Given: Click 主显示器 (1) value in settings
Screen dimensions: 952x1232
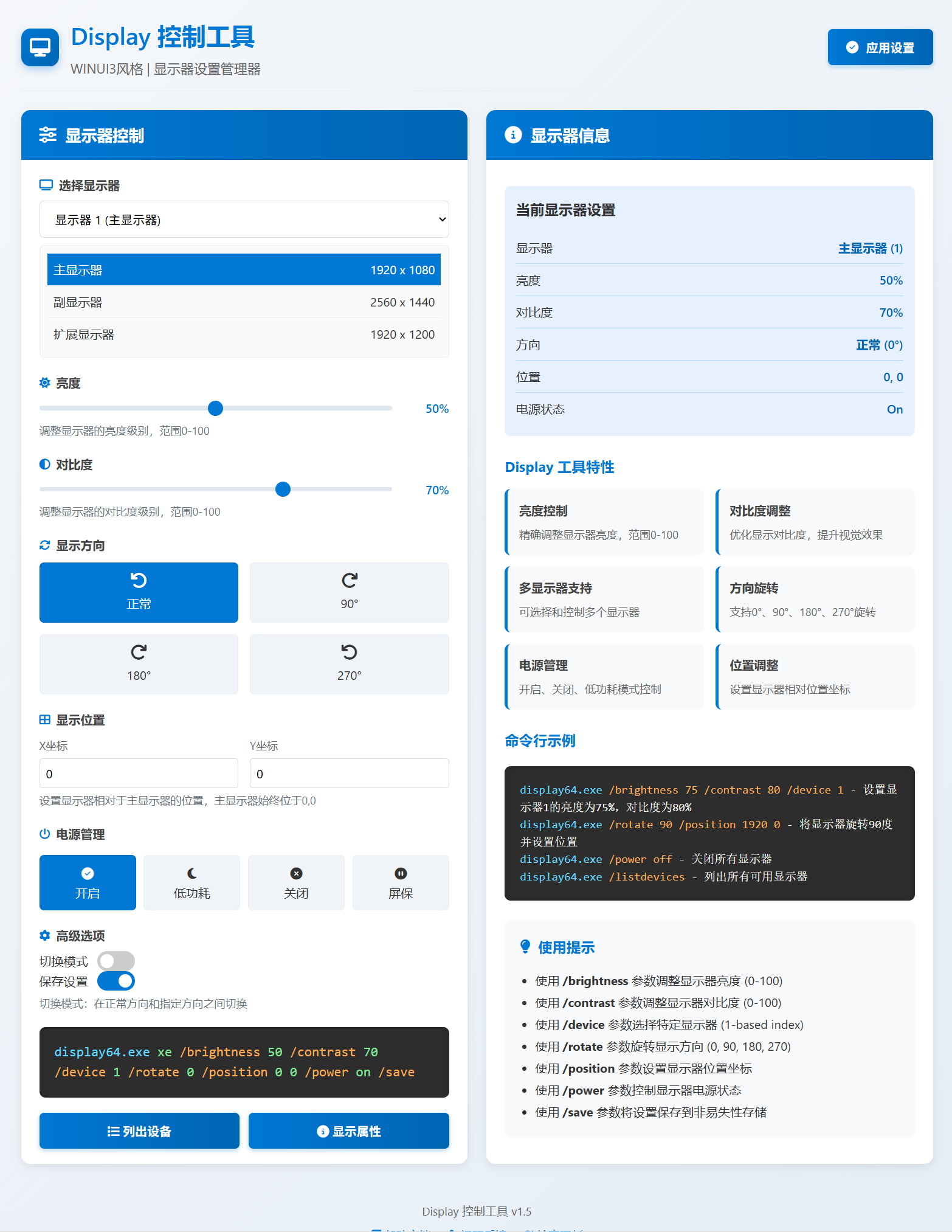Looking at the screenshot, I should pos(871,248).
